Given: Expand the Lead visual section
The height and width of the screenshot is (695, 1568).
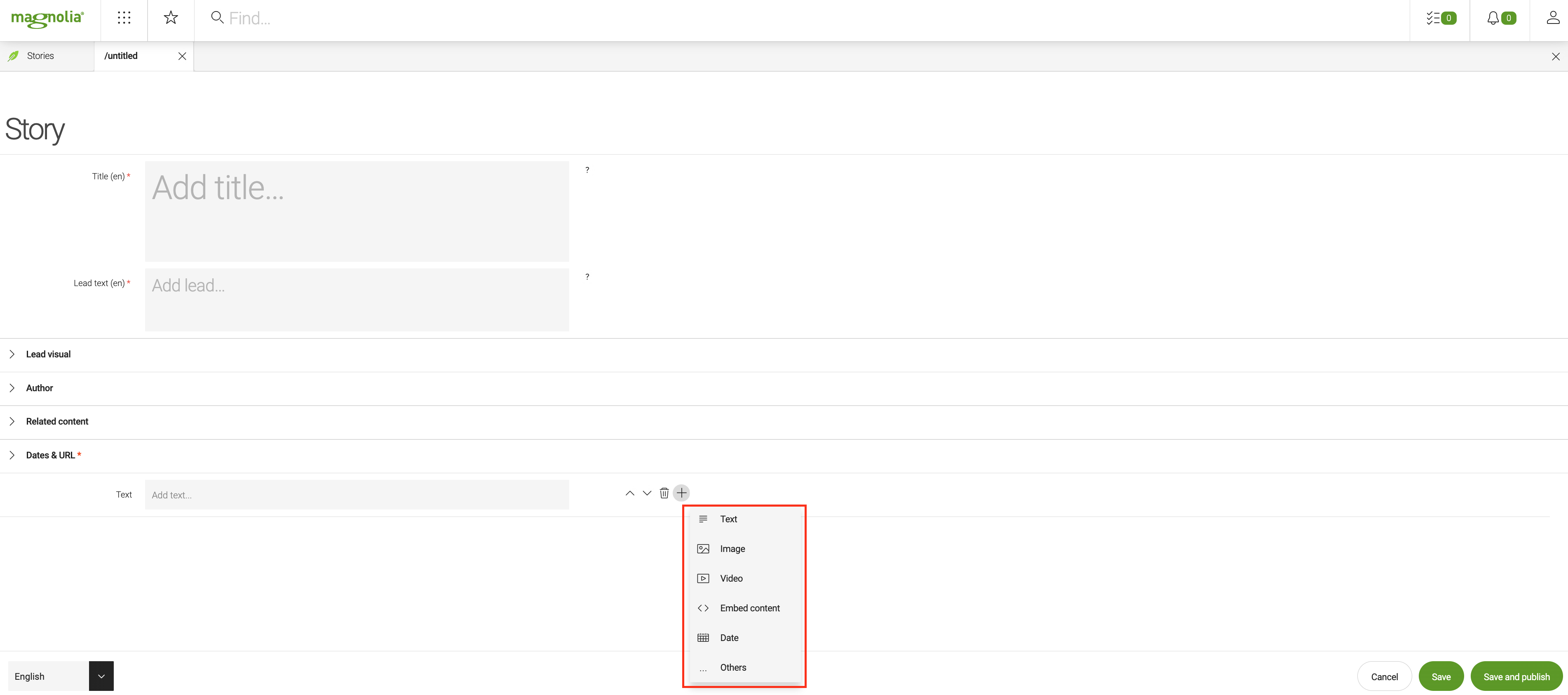Looking at the screenshot, I should 12,354.
